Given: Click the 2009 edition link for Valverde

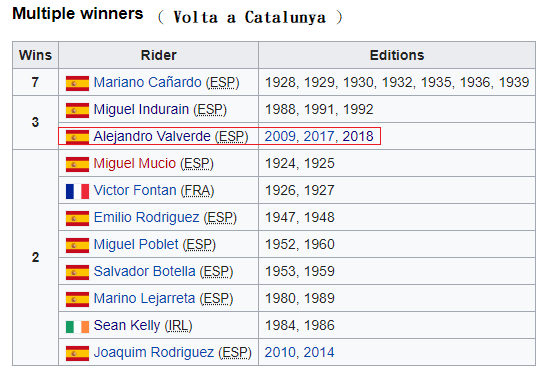Looking at the screenshot, I should tap(280, 136).
